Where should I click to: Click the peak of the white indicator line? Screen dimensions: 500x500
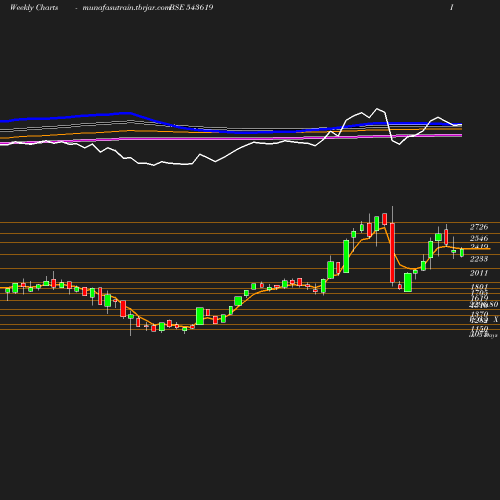coord(377,109)
